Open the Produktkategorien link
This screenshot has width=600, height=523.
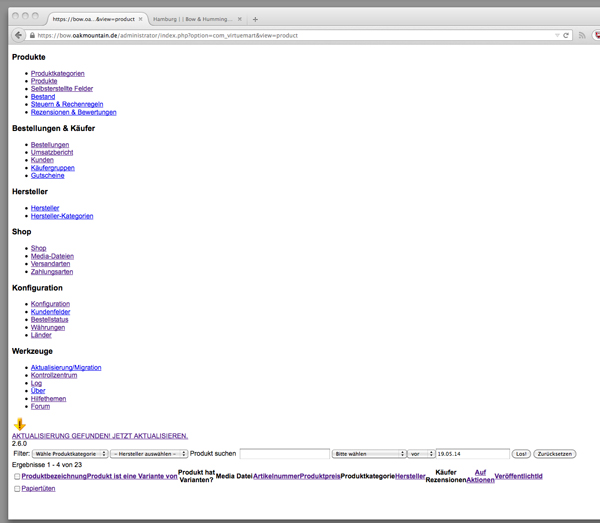pos(57,73)
